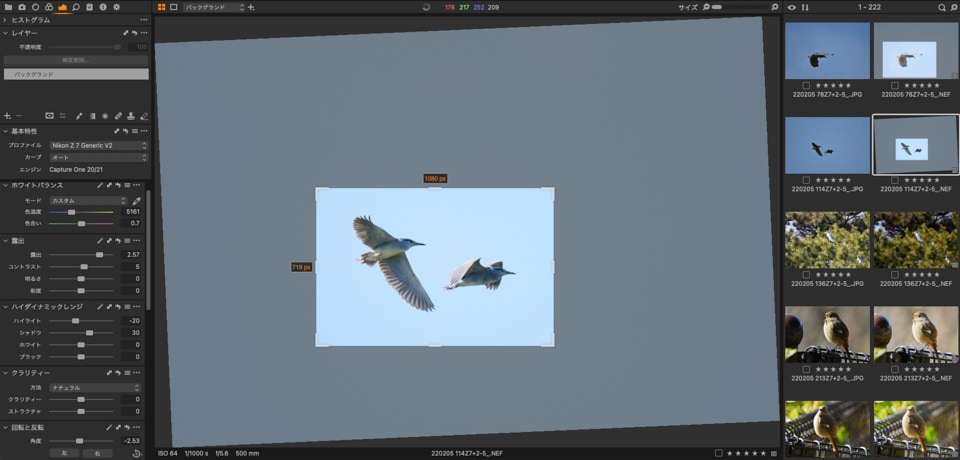The height and width of the screenshot is (460, 960).
Task: Click the 露出 exposure slider handle
Action: pos(99,254)
